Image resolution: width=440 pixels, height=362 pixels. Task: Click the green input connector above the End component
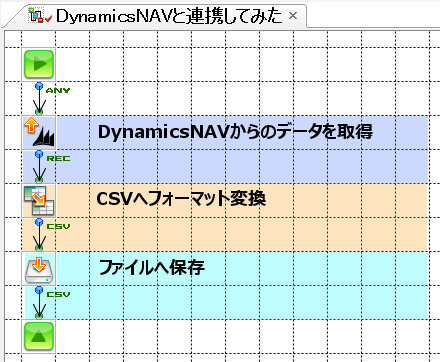pyautogui.click(x=39, y=316)
